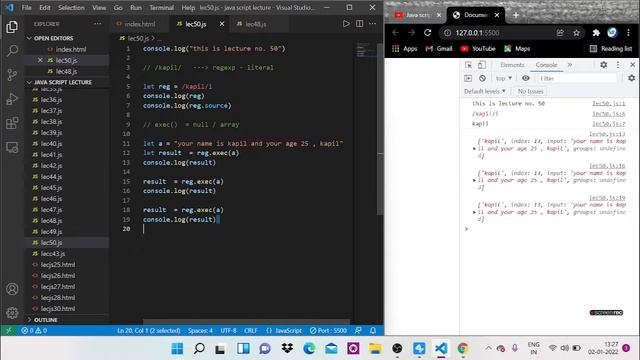
Task: Open the top context dropdown
Action: click(x=504, y=78)
